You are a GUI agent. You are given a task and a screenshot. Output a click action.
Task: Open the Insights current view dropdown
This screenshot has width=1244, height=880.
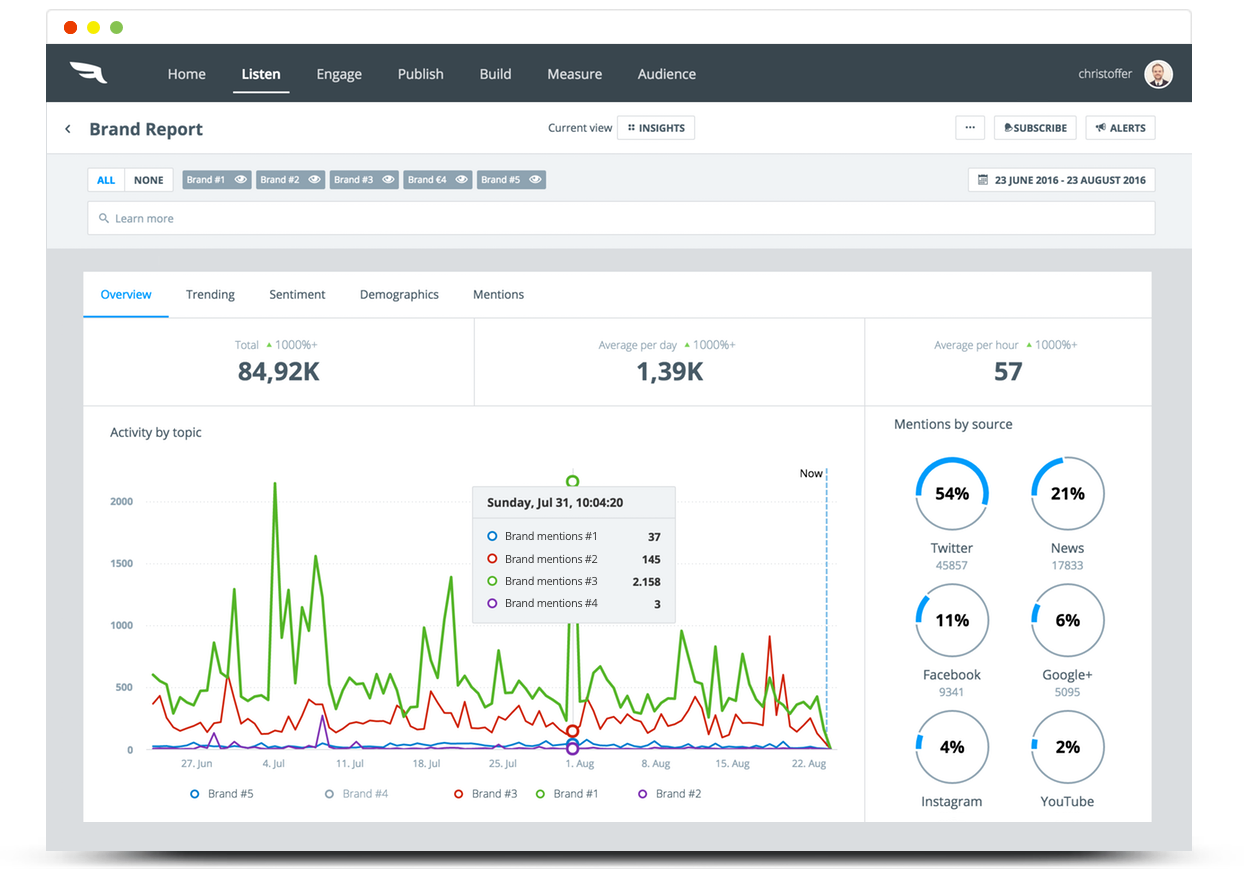point(656,128)
